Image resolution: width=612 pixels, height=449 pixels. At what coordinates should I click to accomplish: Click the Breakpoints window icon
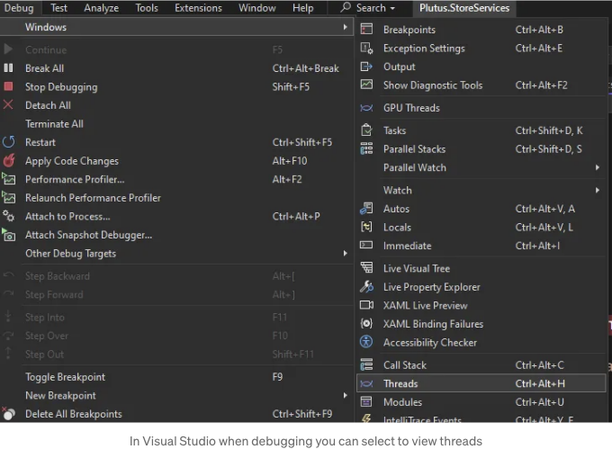366,29
